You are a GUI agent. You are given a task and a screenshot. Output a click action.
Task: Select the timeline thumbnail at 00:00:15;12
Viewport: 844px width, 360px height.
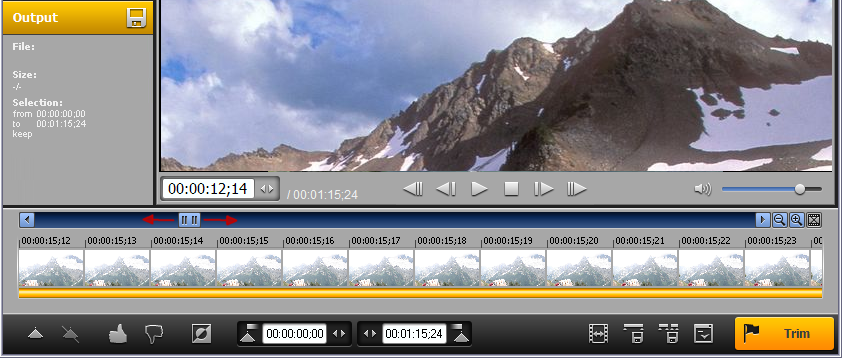coord(51,267)
